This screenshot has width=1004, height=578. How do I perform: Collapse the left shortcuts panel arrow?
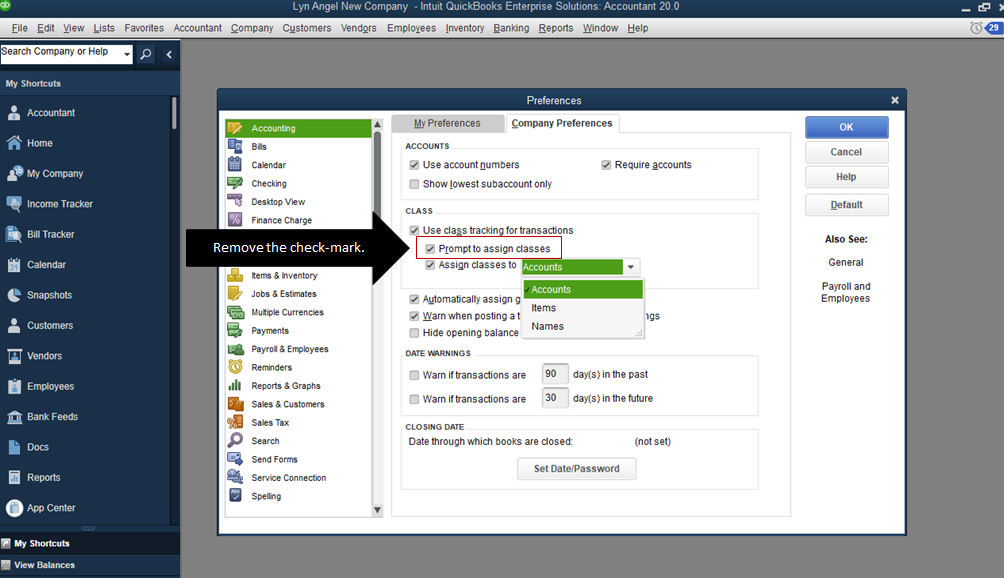(169, 54)
